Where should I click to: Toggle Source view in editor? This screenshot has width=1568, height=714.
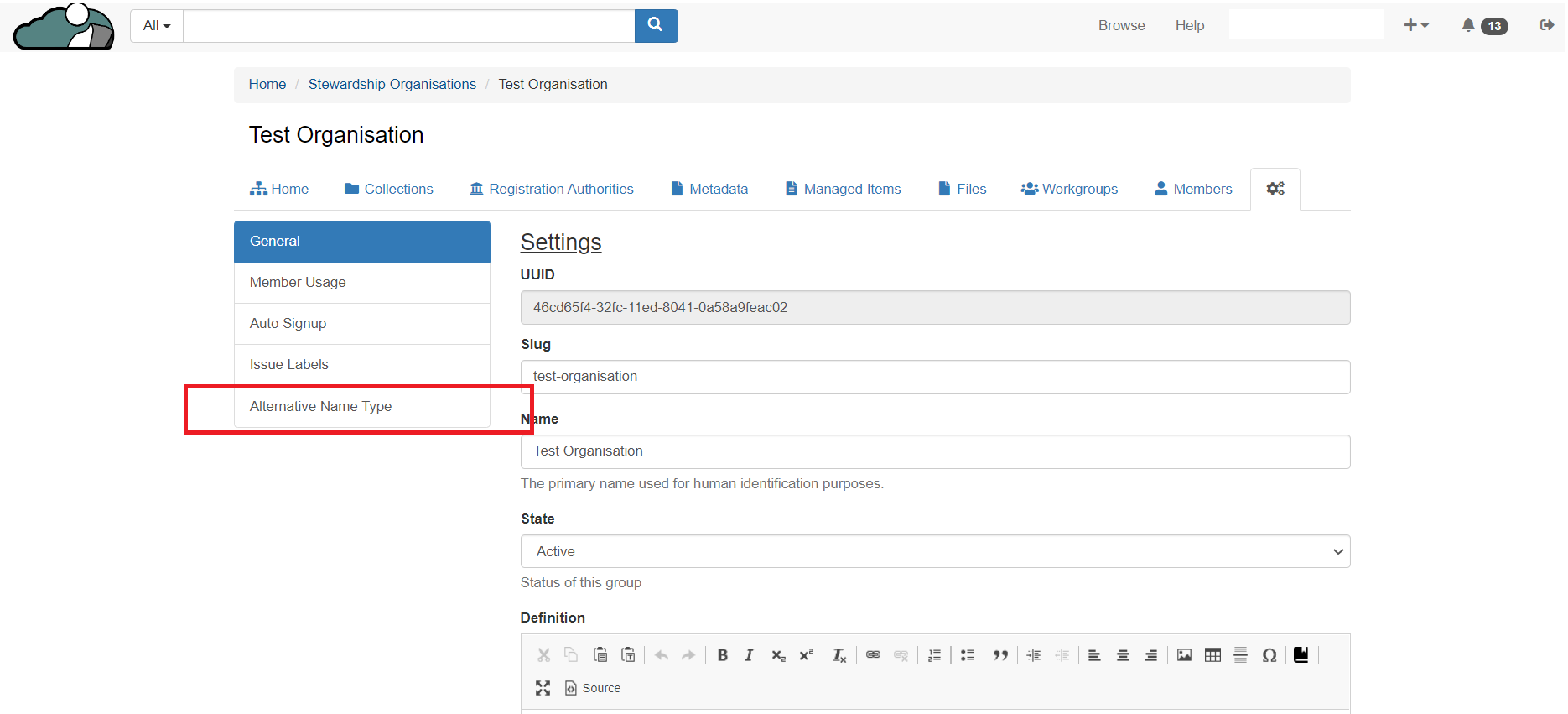(593, 688)
